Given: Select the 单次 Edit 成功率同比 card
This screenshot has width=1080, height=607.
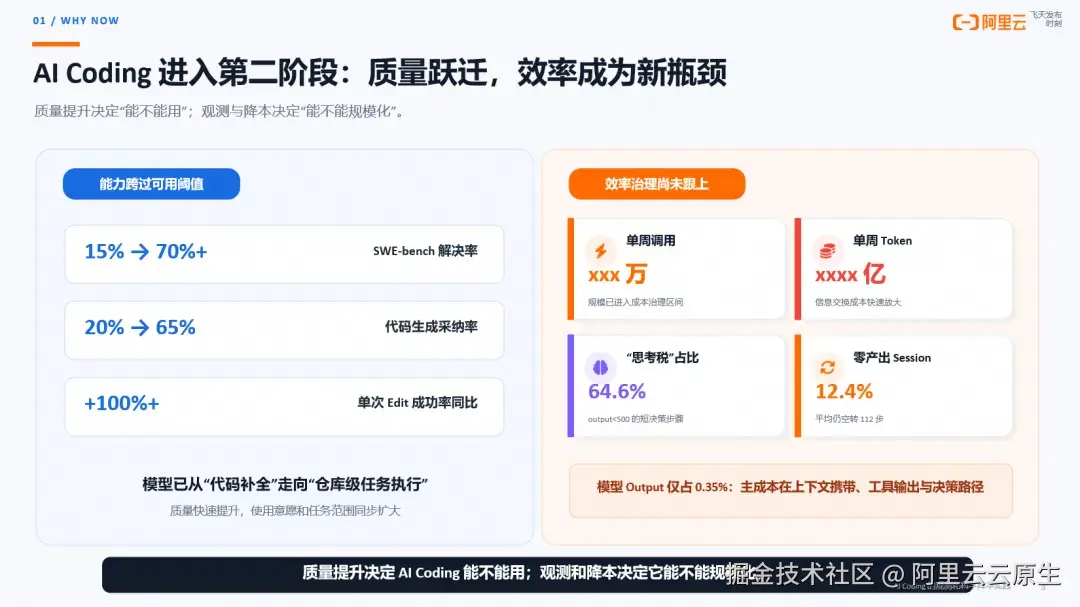Looking at the screenshot, I should pyautogui.click(x=284, y=406).
